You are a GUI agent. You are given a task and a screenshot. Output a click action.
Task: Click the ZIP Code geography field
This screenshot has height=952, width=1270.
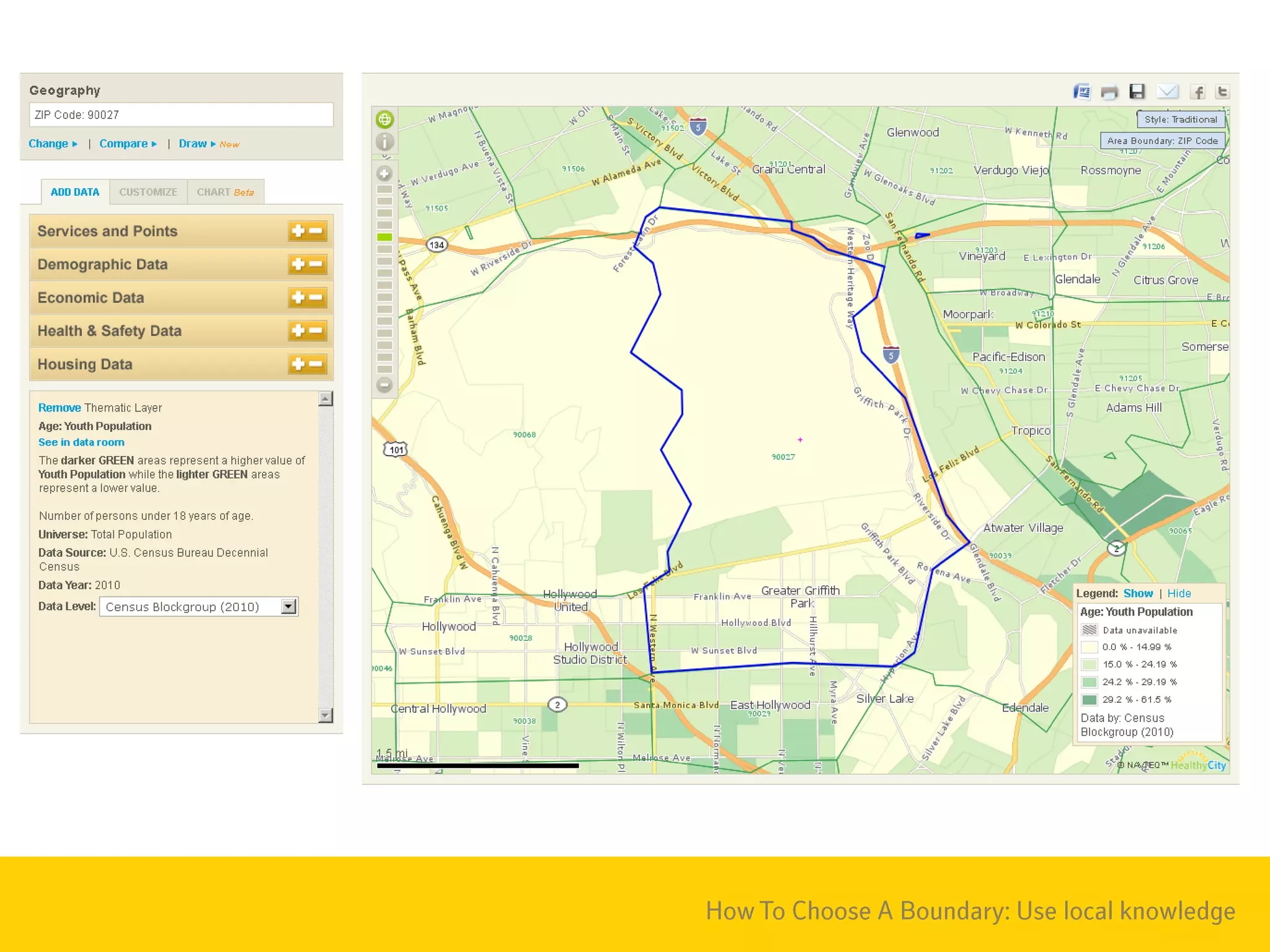[x=181, y=115]
